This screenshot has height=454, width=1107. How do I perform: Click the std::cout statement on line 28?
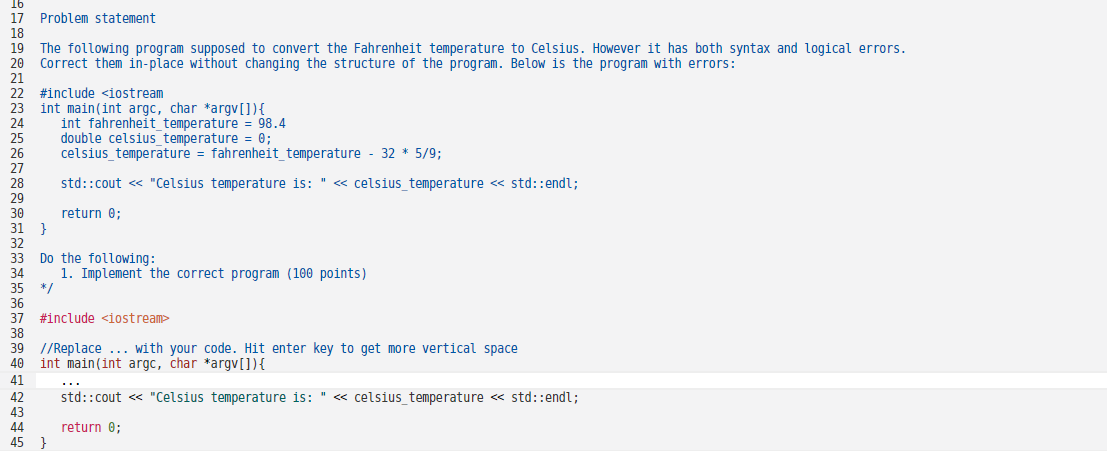(319, 183)
